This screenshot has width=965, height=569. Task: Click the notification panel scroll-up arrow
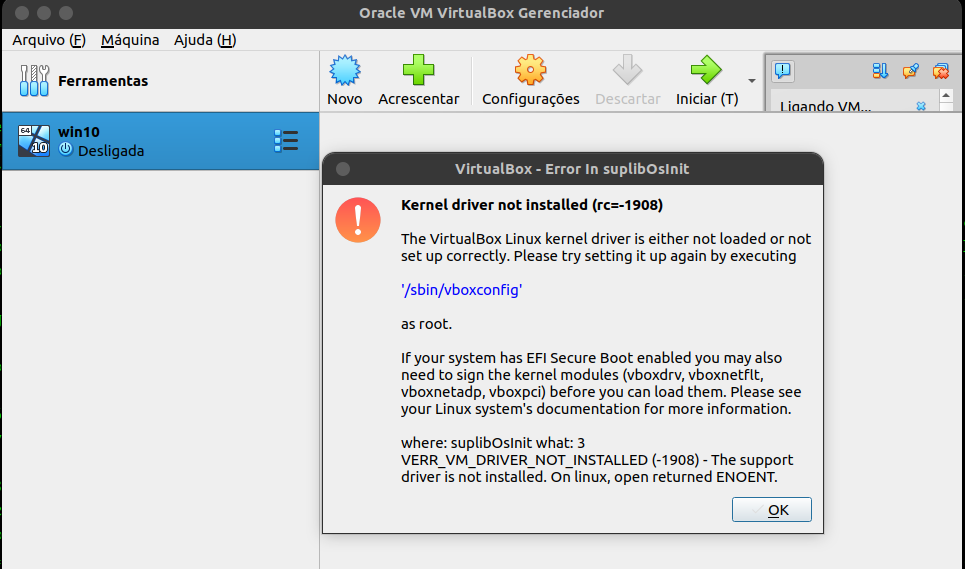[x=946, y=95]
